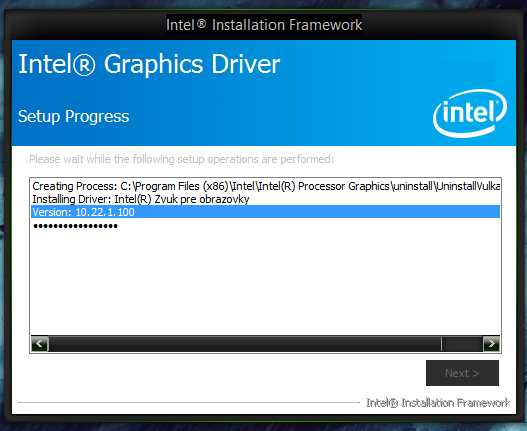Click the right scroll arrow of the log list
This screenshot has width=527, height=431.
pyautogui.click(x=491, y=344)
